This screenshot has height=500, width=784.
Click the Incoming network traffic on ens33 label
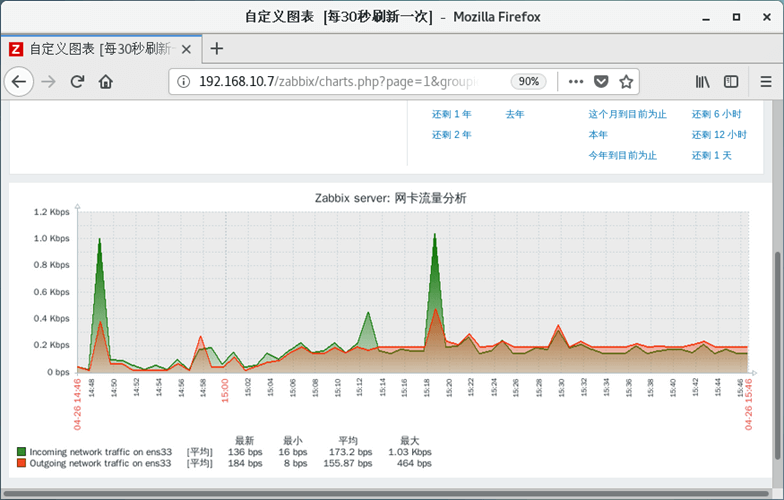pyautogui.click(x=100, y=452)
